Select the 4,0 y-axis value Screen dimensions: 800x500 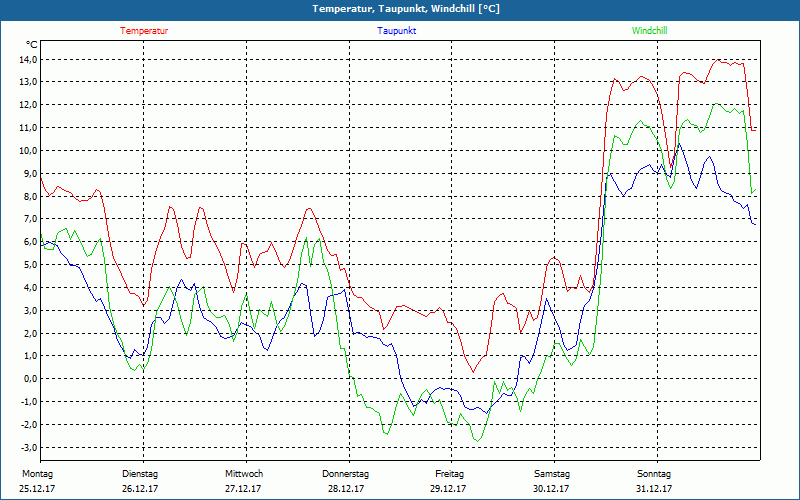(30, 288)
